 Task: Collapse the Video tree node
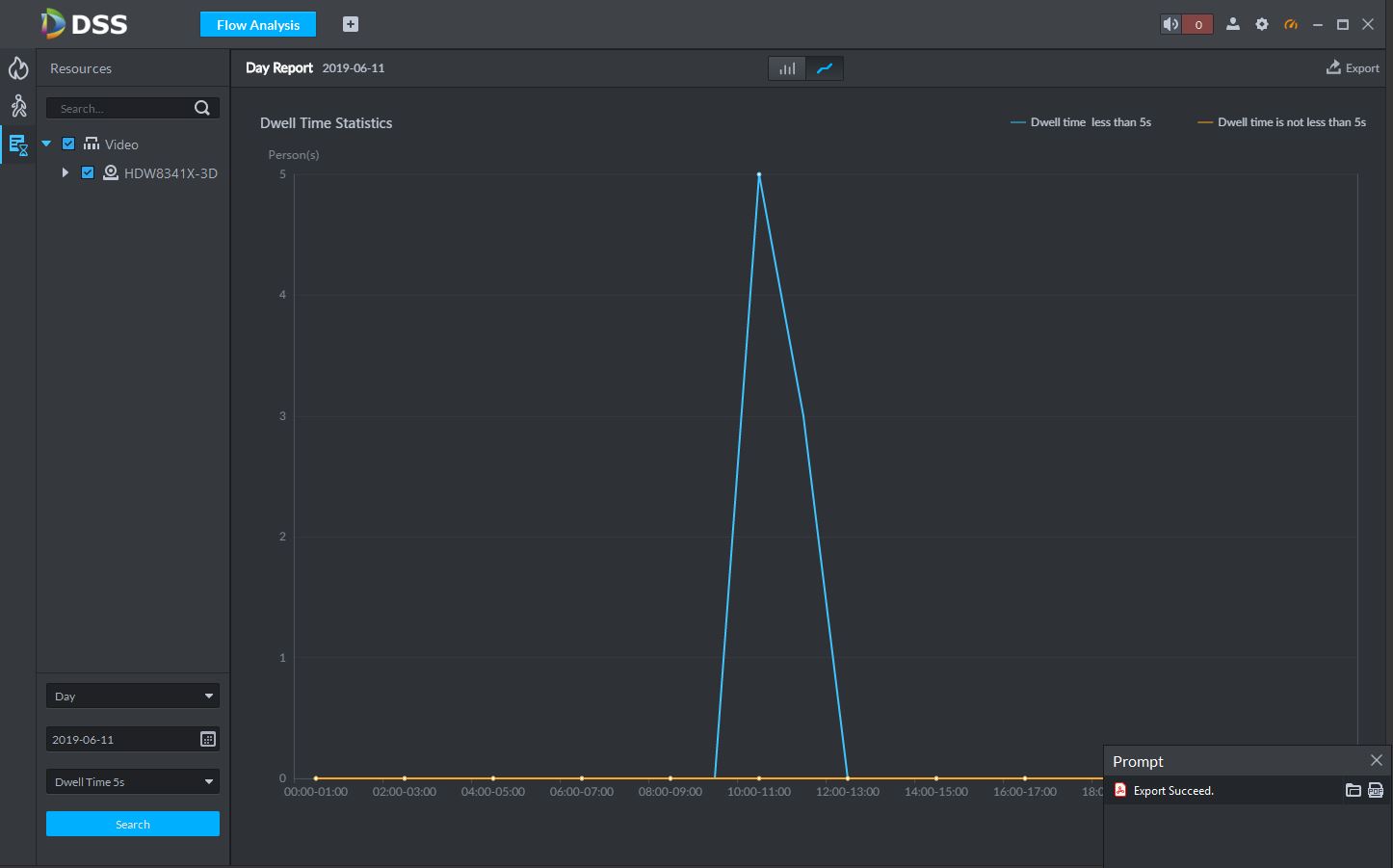(x=46, y=145)
